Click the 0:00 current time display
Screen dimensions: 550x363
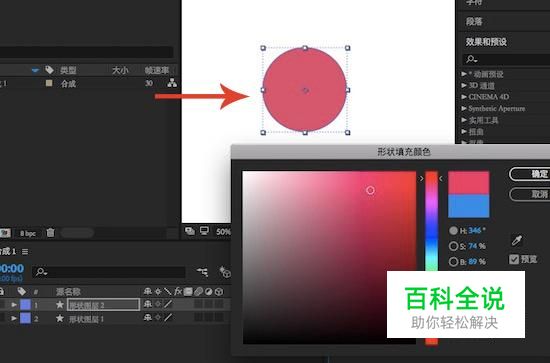coord(12,268)
